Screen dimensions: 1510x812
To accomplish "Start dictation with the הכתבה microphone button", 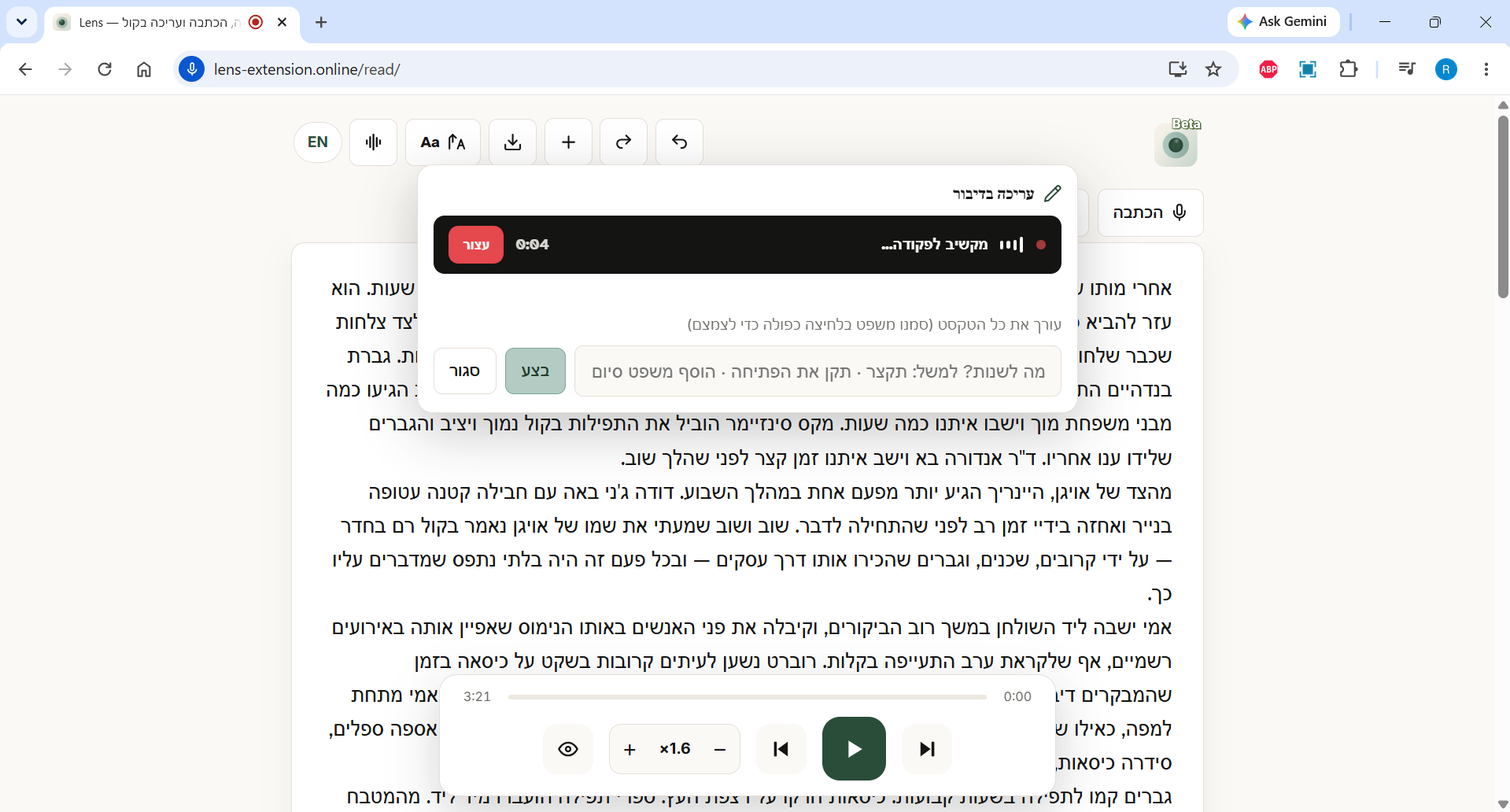I will pyautogui.click(x=1150, y=212).
